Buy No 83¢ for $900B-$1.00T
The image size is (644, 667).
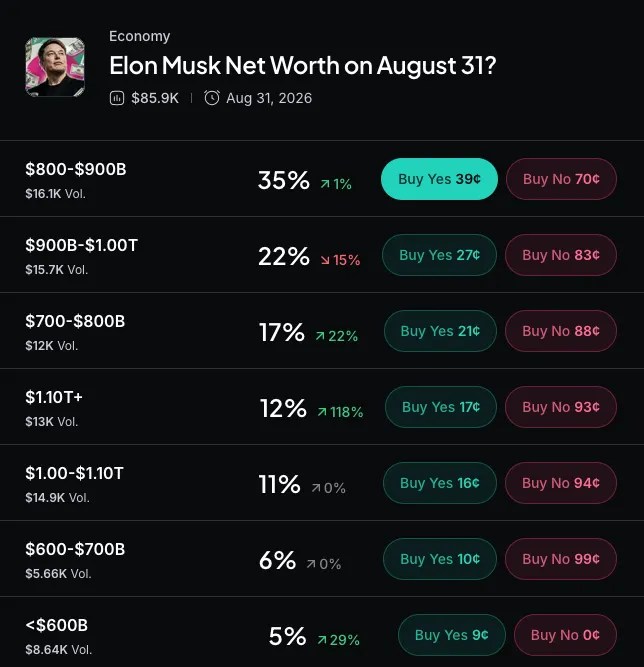(x=561, y=255)
